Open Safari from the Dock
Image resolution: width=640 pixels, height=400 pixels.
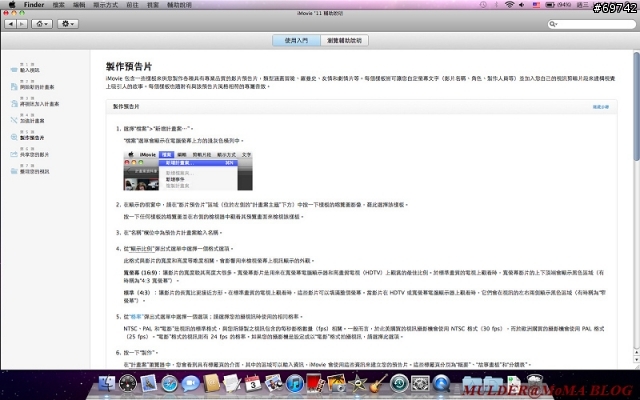pyautogui.click(x=169, y=384)
